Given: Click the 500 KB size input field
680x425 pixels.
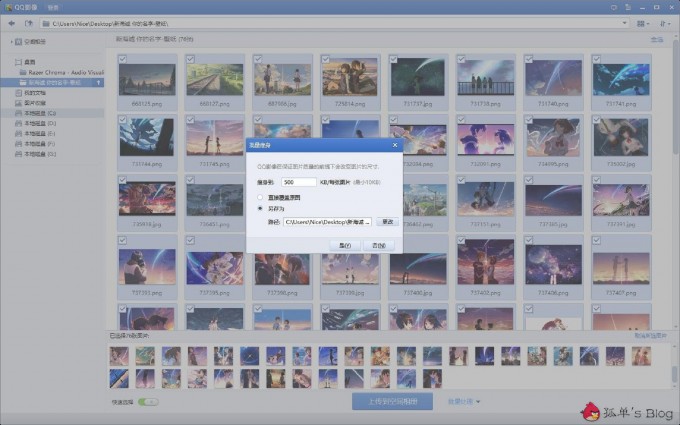Looking at the screenshot, I should point(299,182).
